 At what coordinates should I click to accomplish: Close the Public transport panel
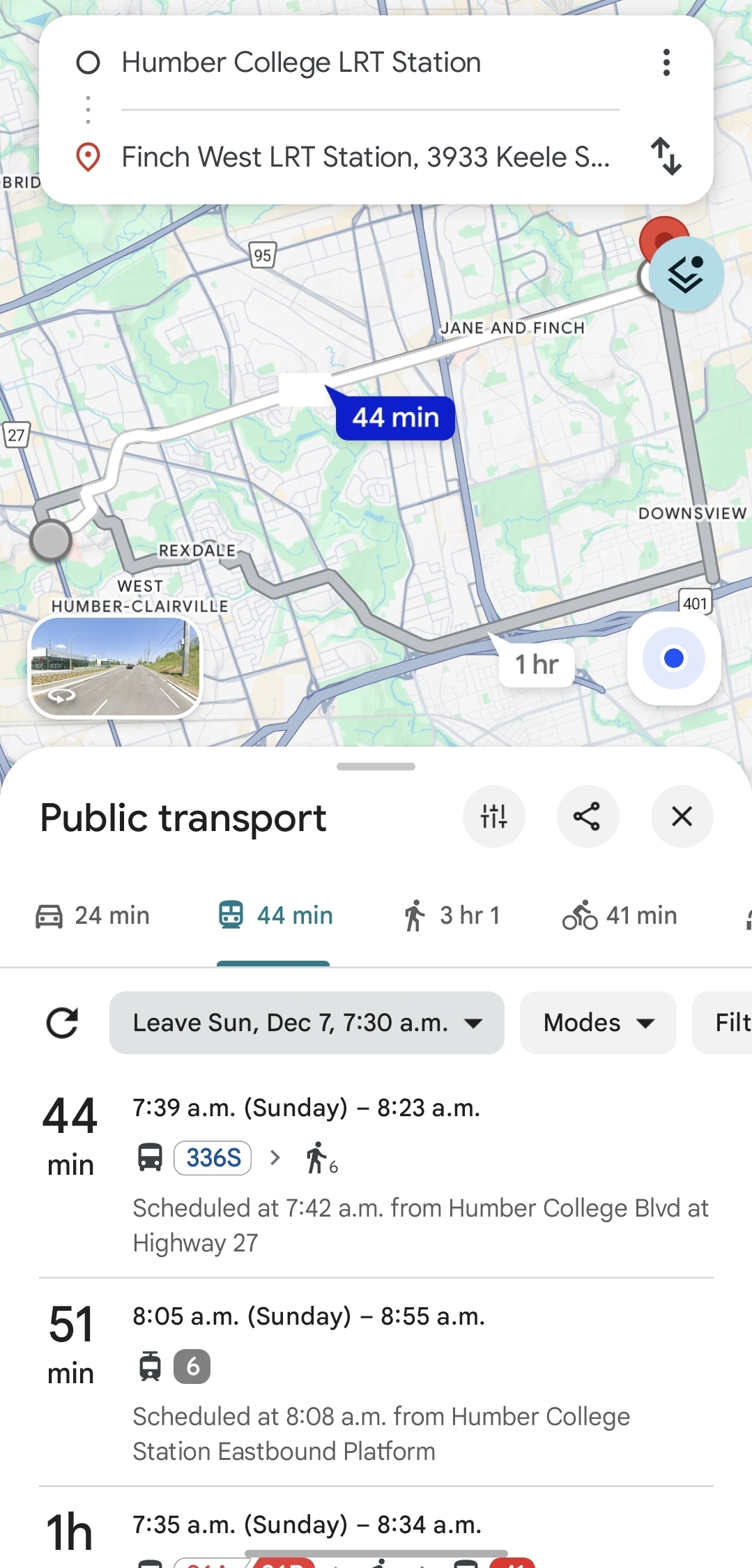pyautogui.click(x=682, y=816)
